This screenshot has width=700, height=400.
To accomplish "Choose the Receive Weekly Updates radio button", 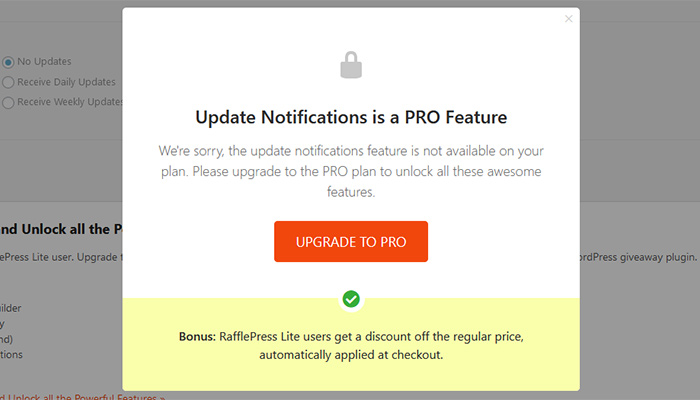I will click(x=8, y=103).
